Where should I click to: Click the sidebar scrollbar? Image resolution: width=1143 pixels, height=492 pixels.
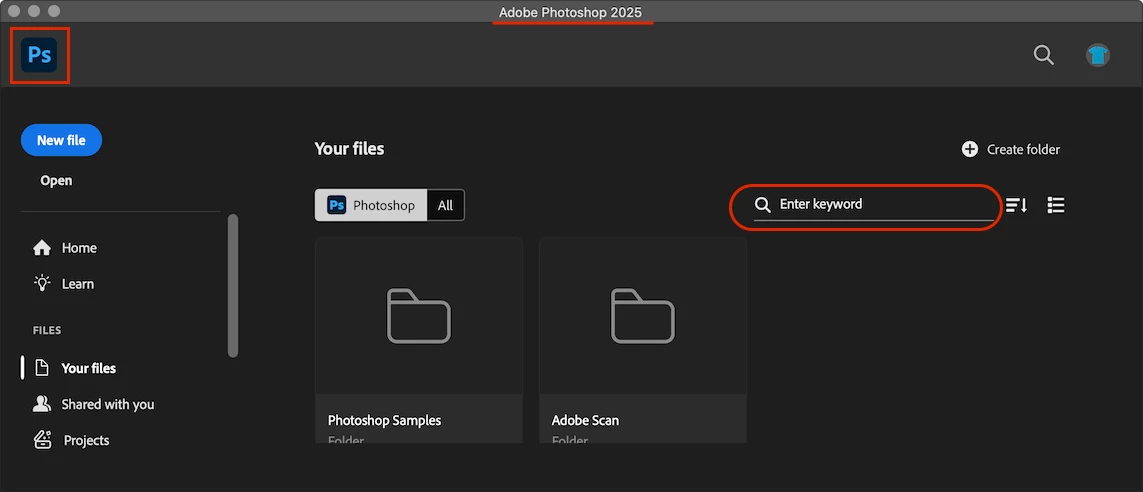click(233, 286)
